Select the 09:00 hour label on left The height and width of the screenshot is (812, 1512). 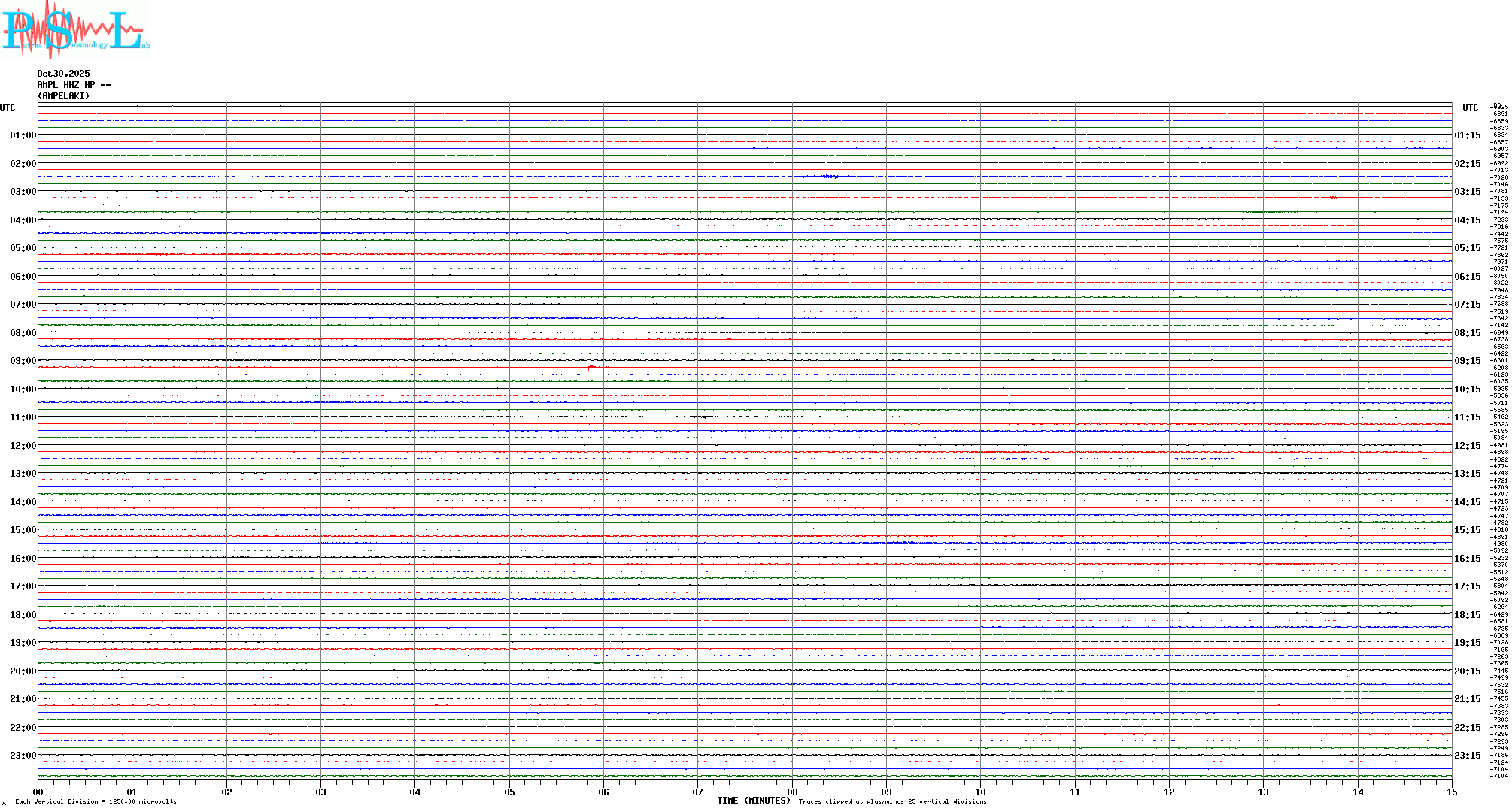point(23,361)
